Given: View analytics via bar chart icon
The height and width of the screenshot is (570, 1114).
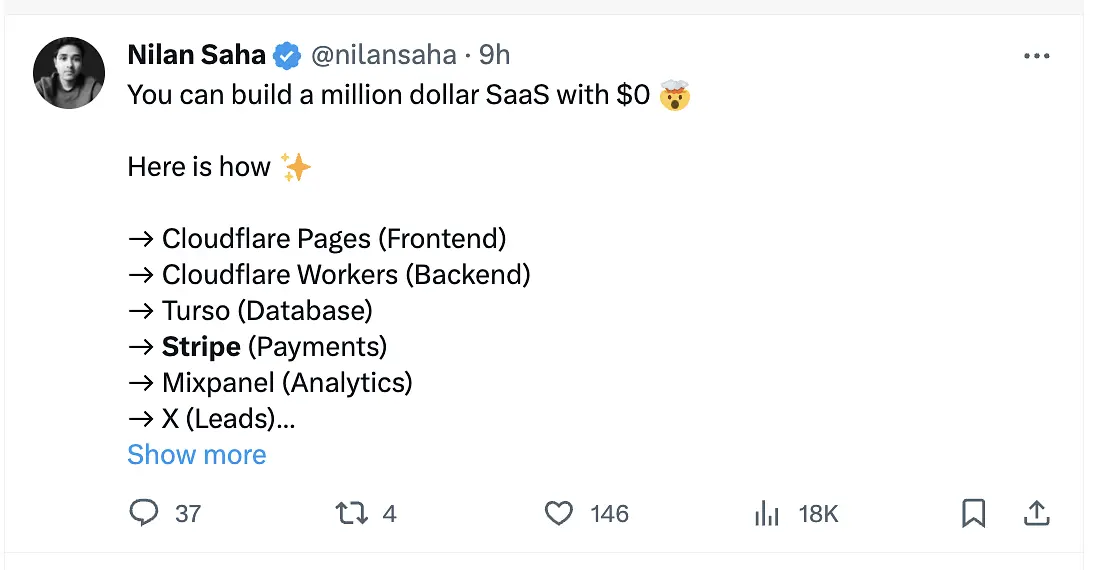Looking at the screenshot, I should point(767,513).
